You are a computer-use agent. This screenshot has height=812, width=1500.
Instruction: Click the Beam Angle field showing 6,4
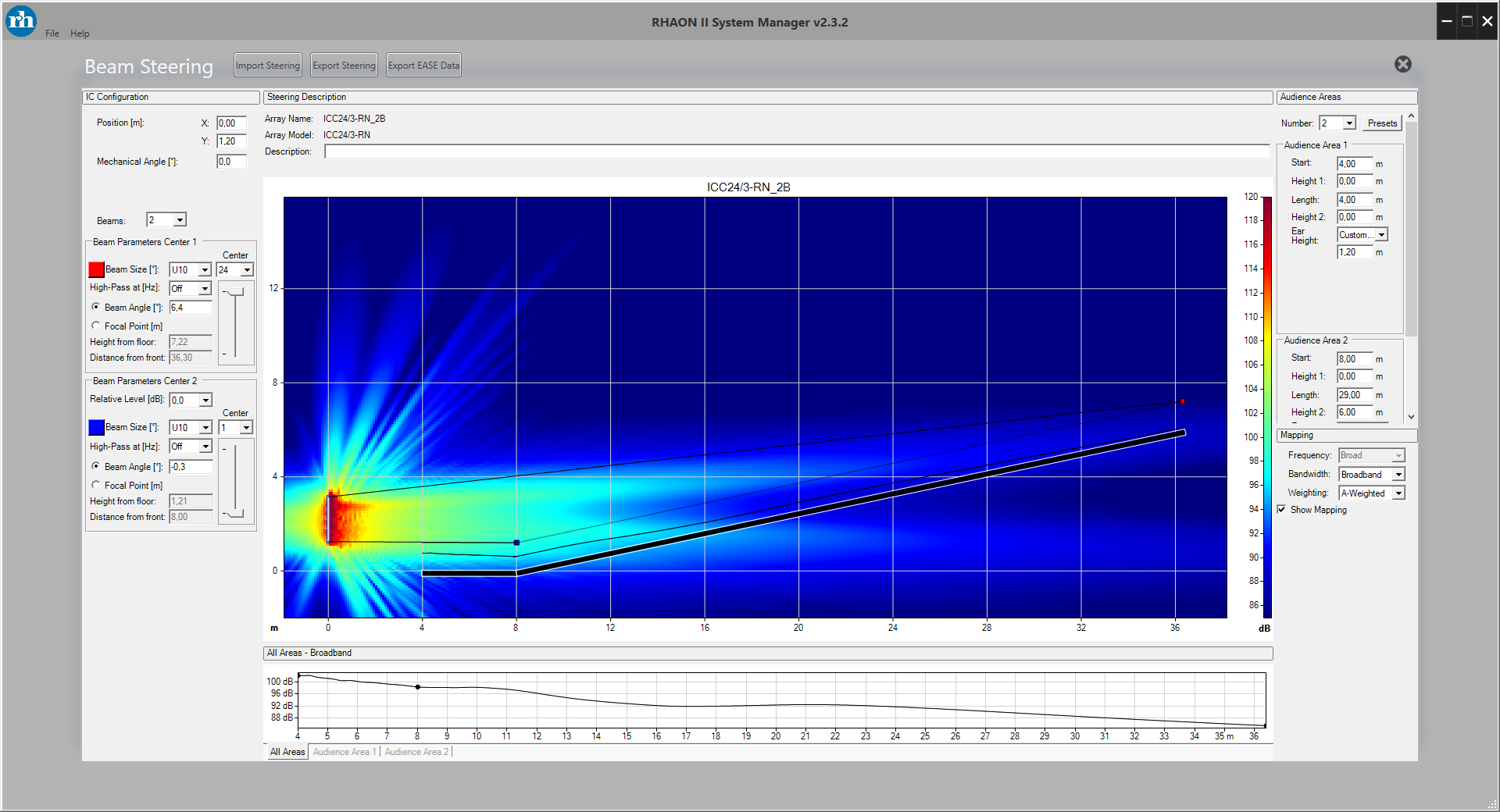(191, 308)
